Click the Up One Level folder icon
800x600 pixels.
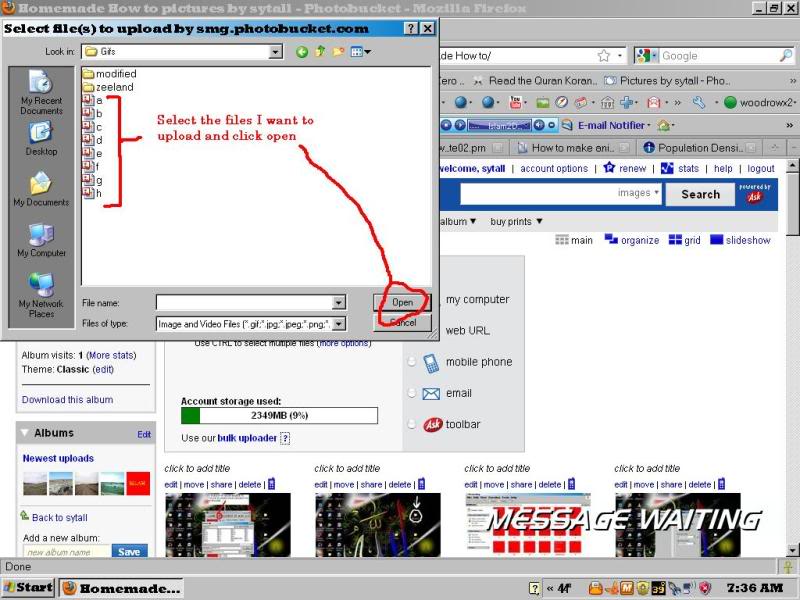click(320, 51)
